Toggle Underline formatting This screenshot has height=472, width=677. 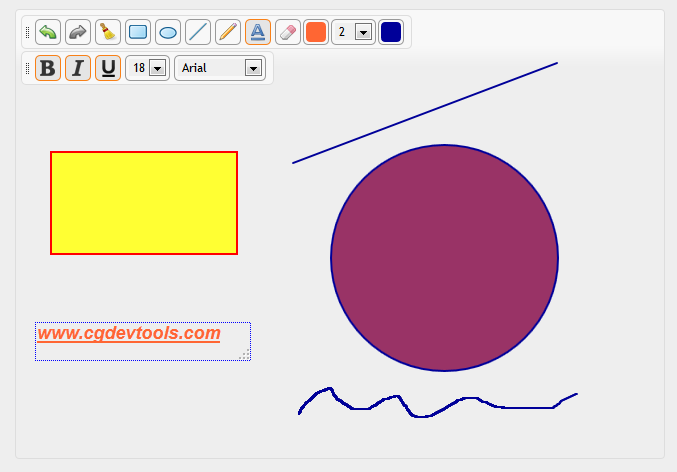[108, 68]
